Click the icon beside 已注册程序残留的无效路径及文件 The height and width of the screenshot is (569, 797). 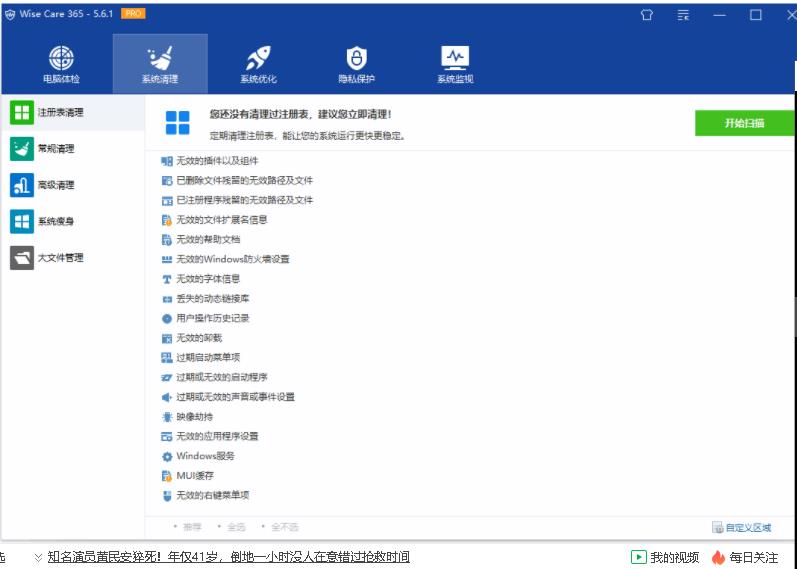click(167, 200)
